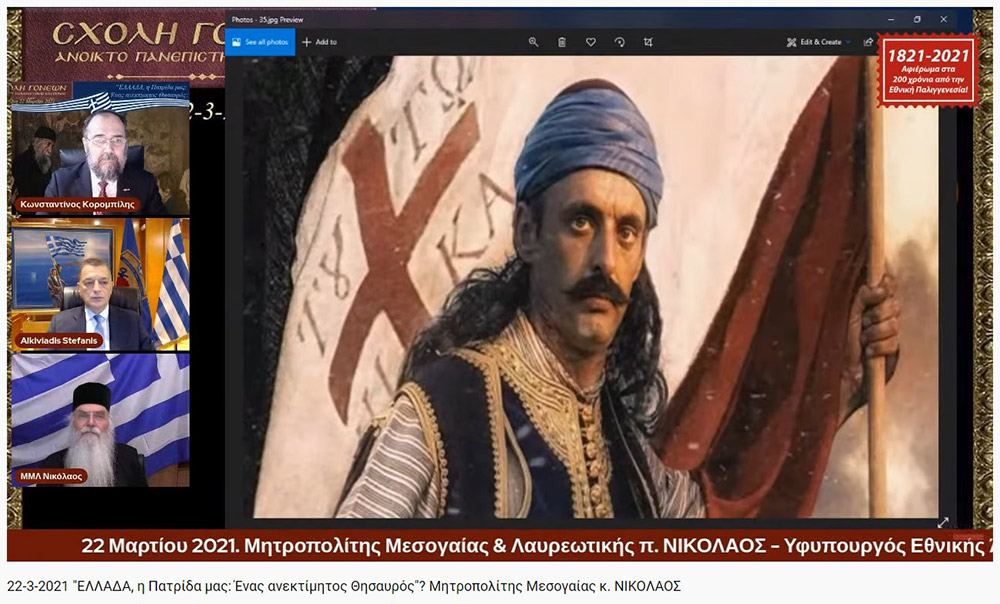Zoom in using the magnifier icon
This screenshot has height=604, width=1000.
[x=533, y=42]
